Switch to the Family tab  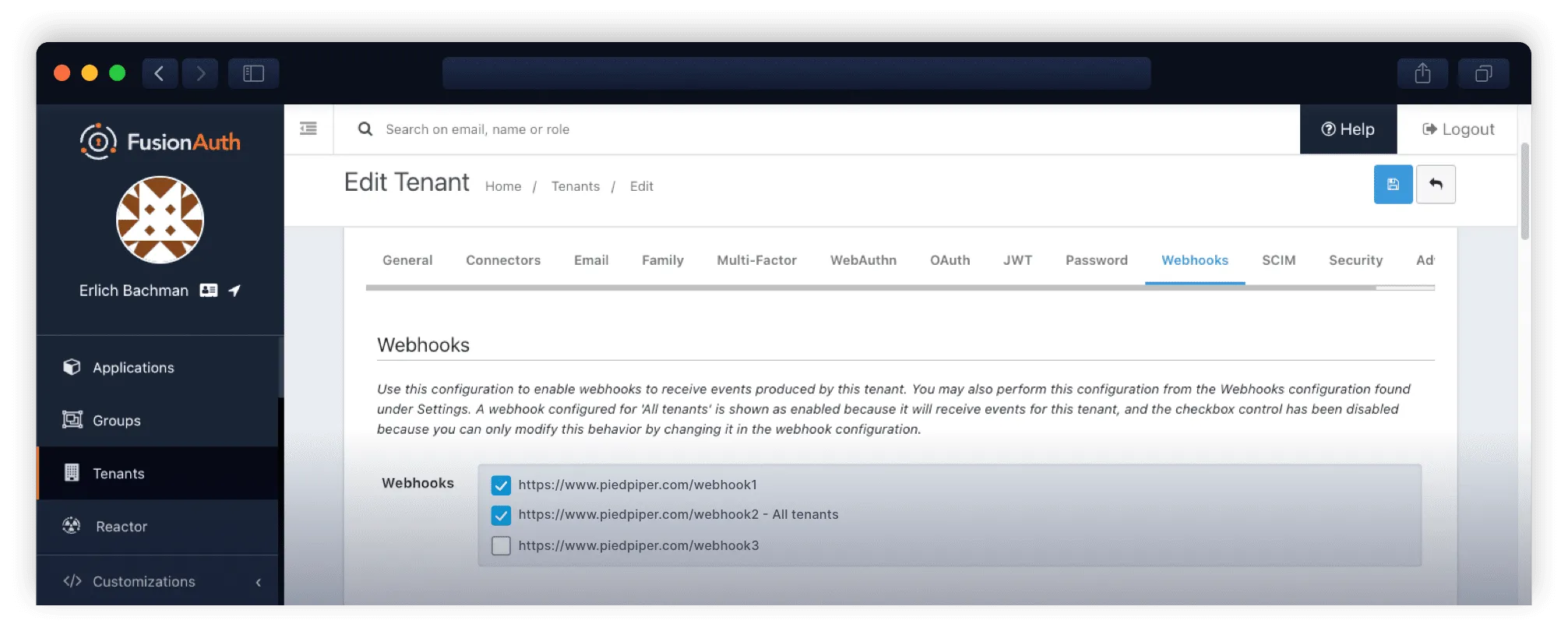click(663, 260)
